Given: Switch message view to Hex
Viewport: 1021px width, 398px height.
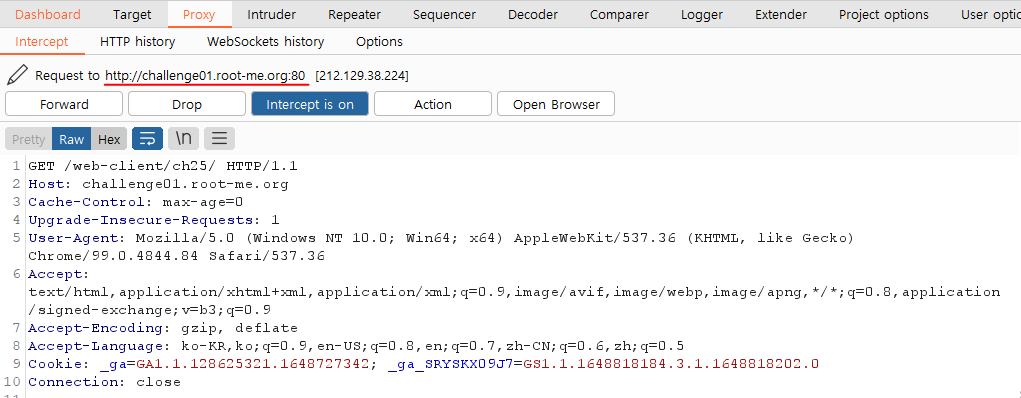Looking at the screenshot, I should point(109,139).
